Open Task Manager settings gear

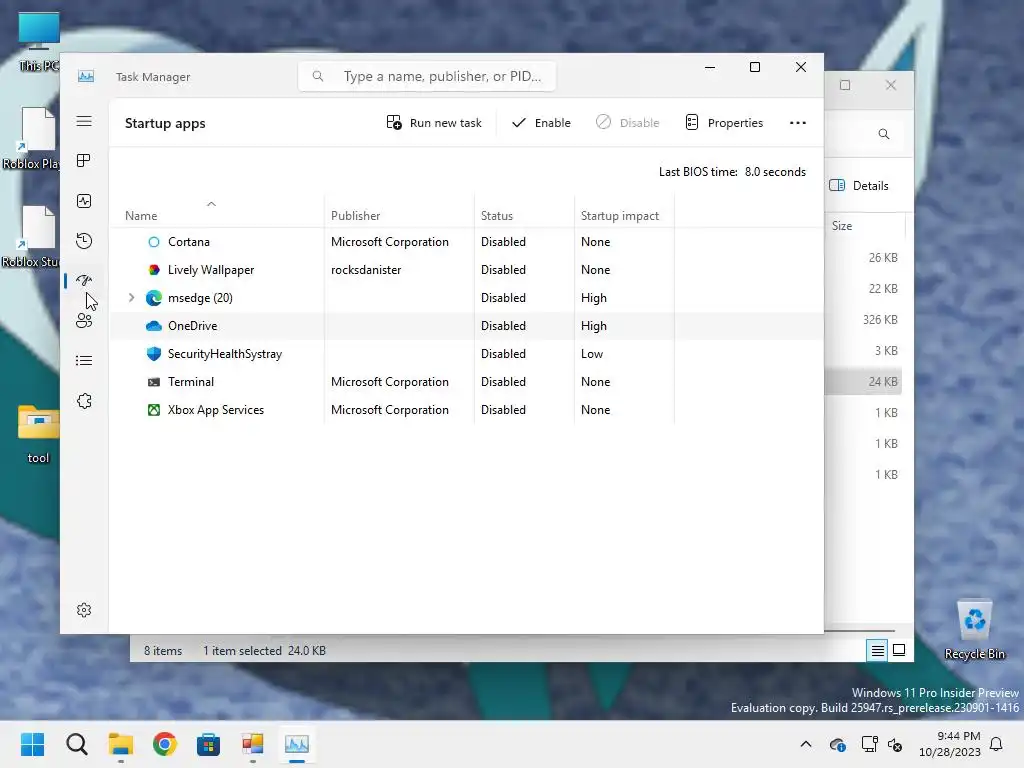point(84,610)
